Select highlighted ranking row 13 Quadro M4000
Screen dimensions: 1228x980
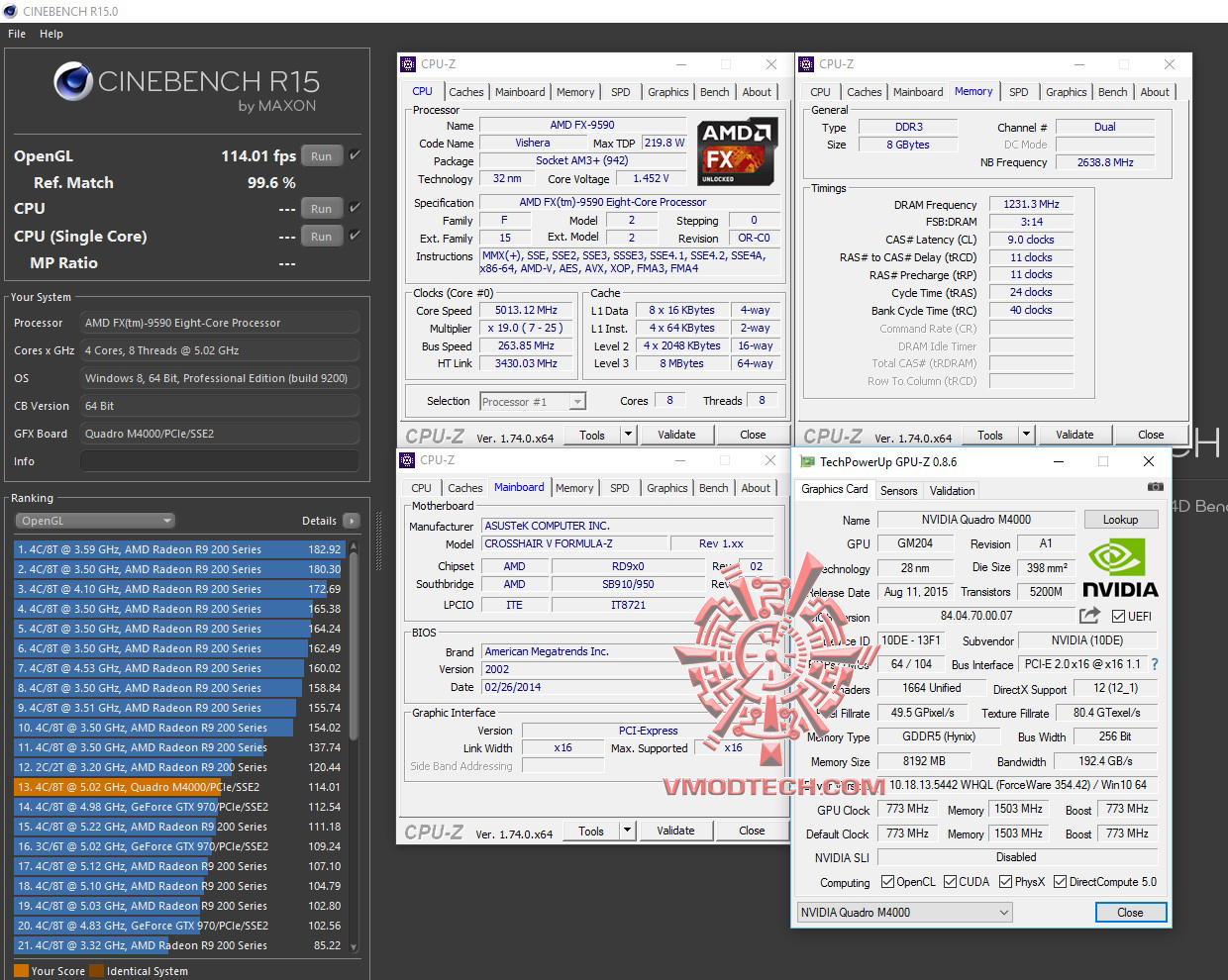click(x=179, y=787)
